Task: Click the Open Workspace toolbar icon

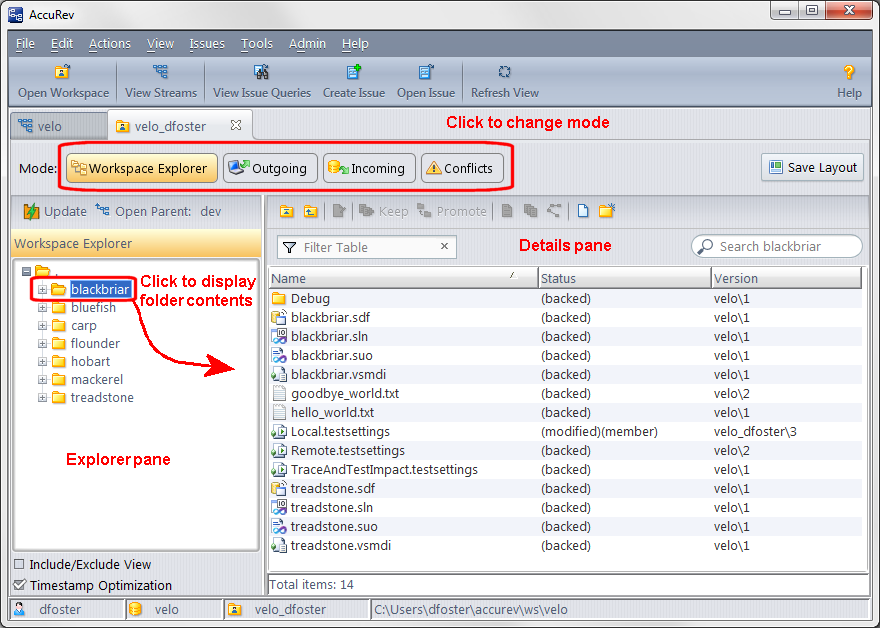Action: pos(63,73)
